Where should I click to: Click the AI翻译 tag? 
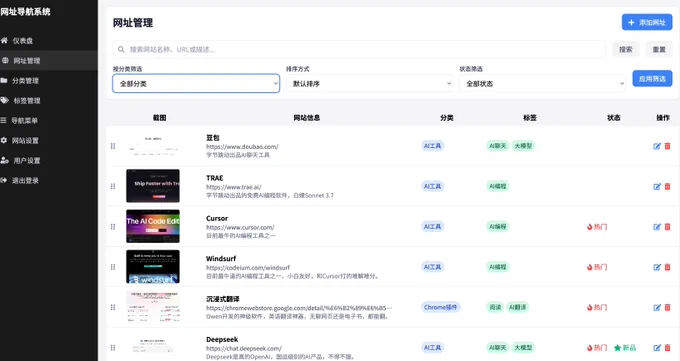517,307
